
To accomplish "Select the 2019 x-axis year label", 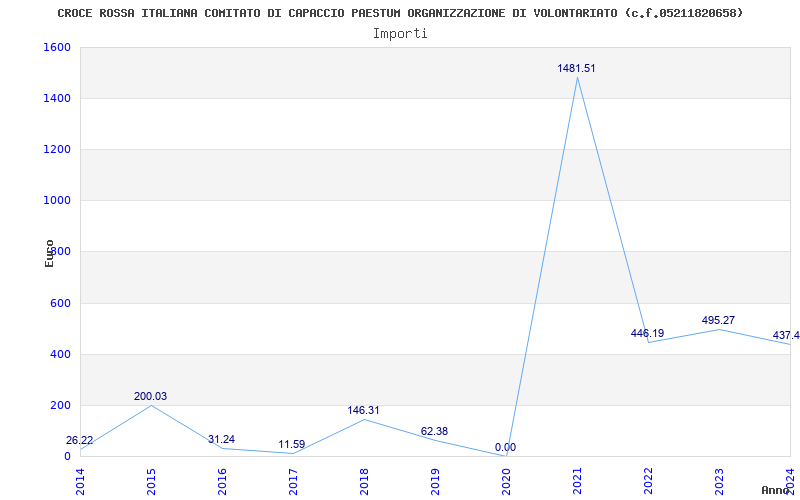I will (x=435, y=482).
